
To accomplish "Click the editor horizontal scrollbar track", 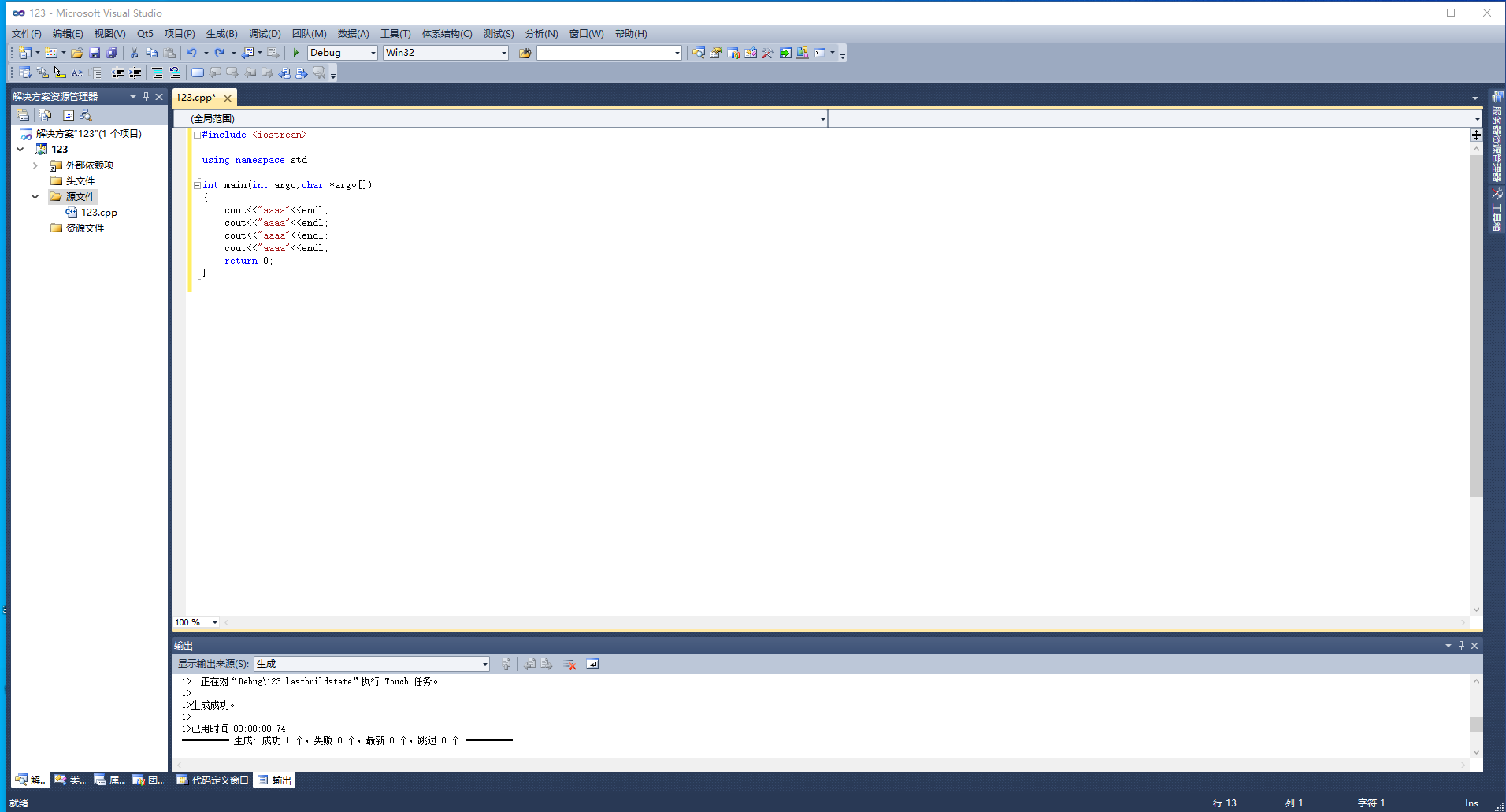I will click(844, 622).
